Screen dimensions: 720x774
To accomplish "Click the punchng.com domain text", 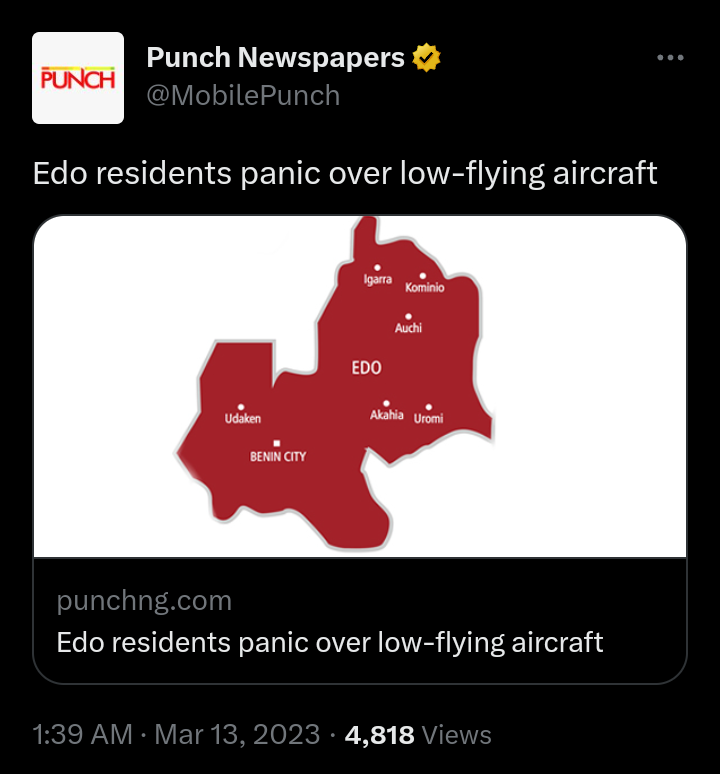I will coord(144,601).
